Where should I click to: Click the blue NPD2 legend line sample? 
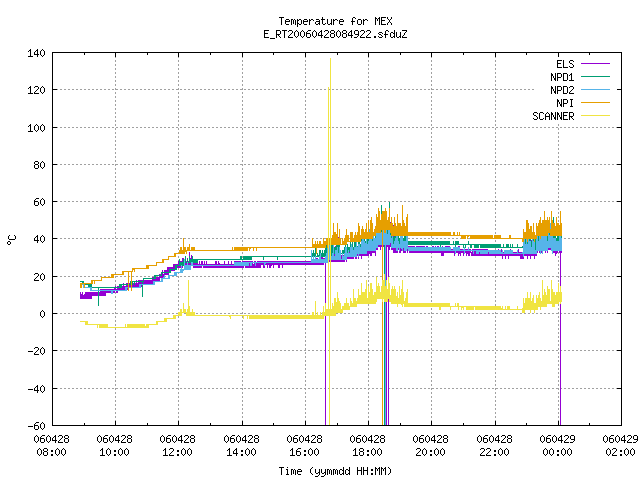(595, 89)
